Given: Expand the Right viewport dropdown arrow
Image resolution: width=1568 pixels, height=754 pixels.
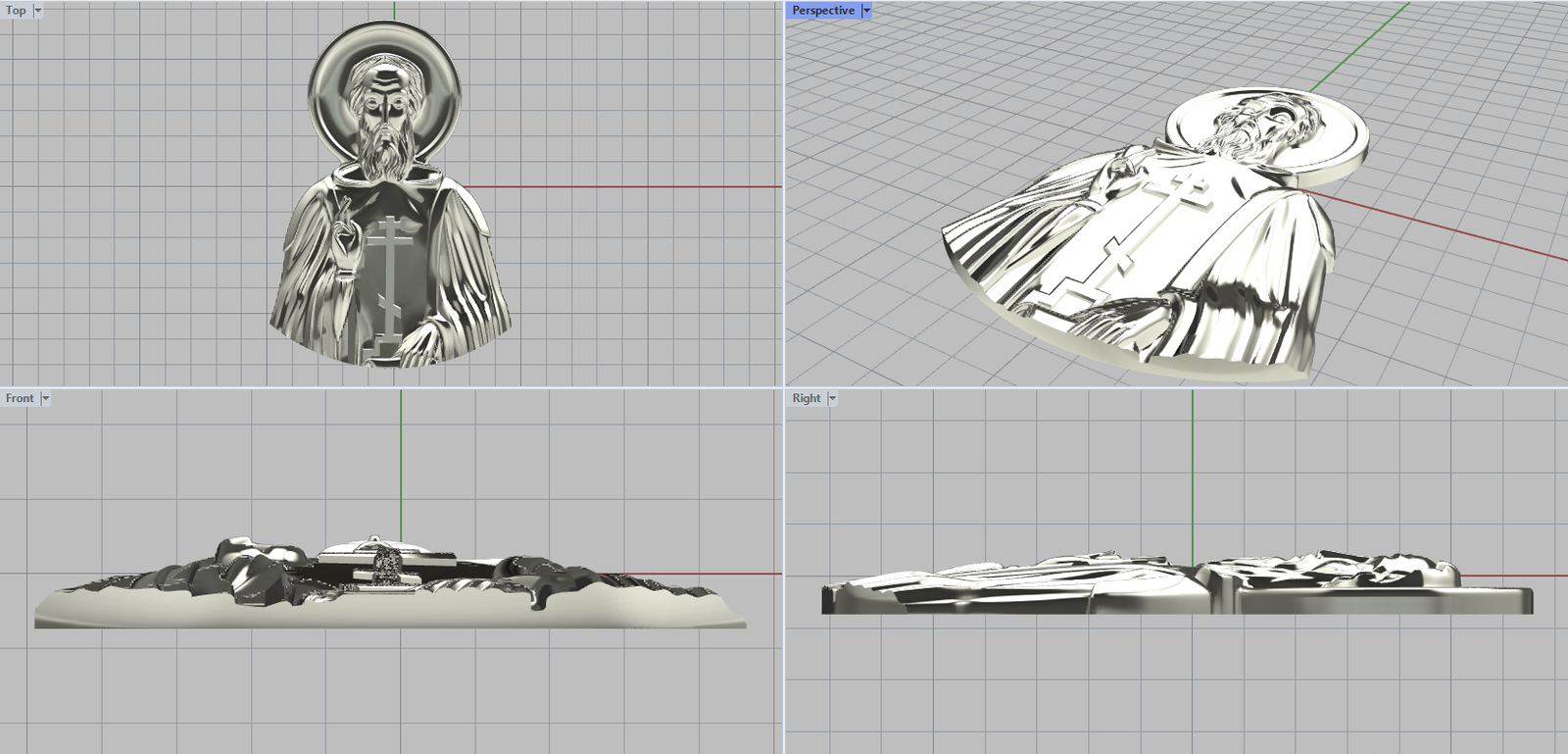Looking at the screenshot, I should [x=832, y=398].
